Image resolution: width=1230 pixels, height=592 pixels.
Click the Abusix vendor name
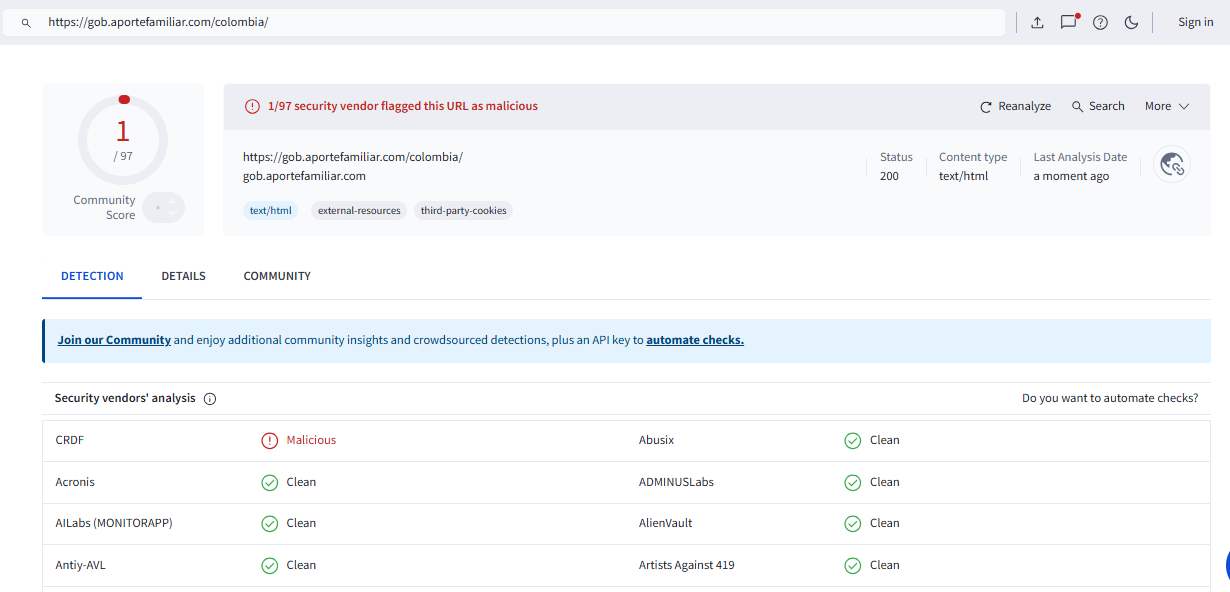click(x=657, y=440)
